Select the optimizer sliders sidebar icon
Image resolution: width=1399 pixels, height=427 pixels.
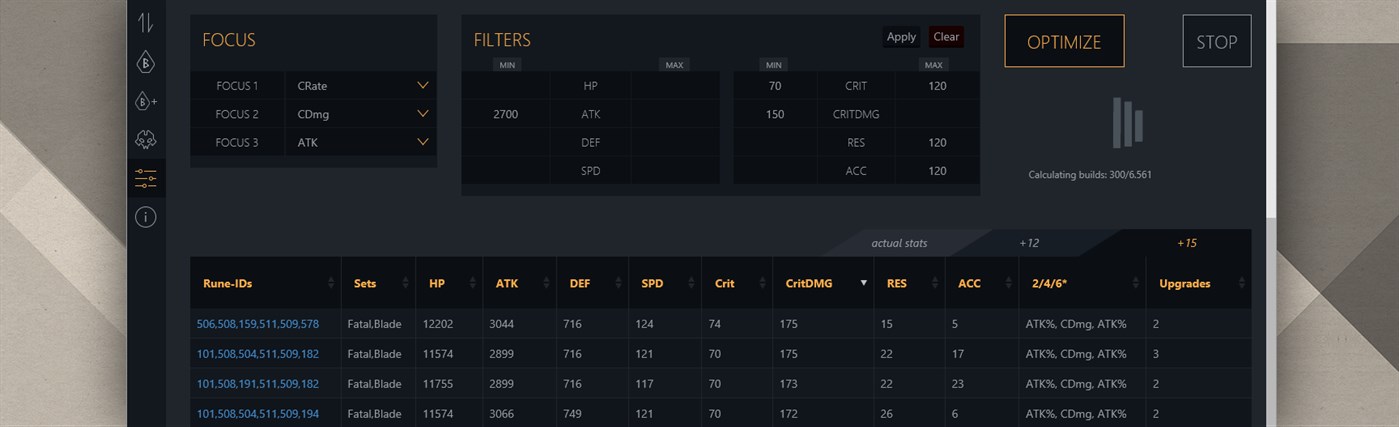146,179
